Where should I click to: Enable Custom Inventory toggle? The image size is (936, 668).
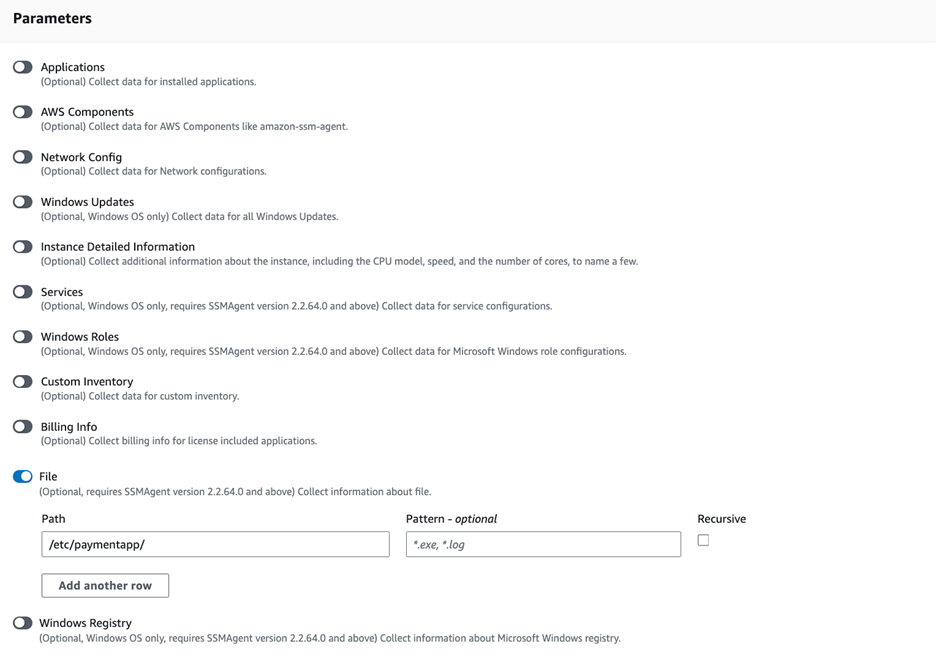pos(22,382)
